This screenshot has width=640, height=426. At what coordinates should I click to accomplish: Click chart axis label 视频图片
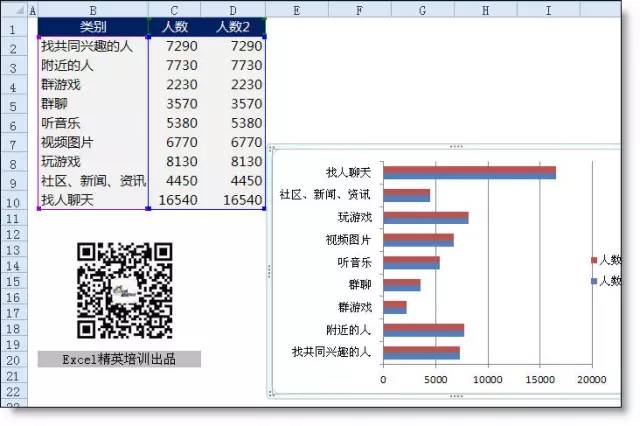[x=348, y=240]
